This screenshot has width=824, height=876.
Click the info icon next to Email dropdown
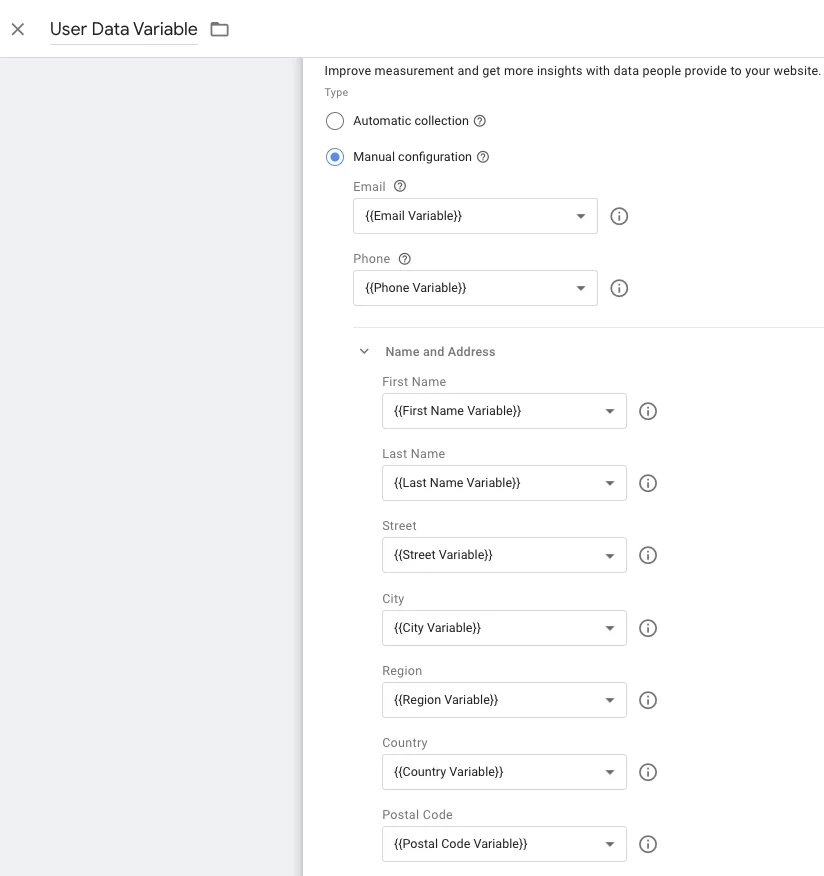(618, 216)
